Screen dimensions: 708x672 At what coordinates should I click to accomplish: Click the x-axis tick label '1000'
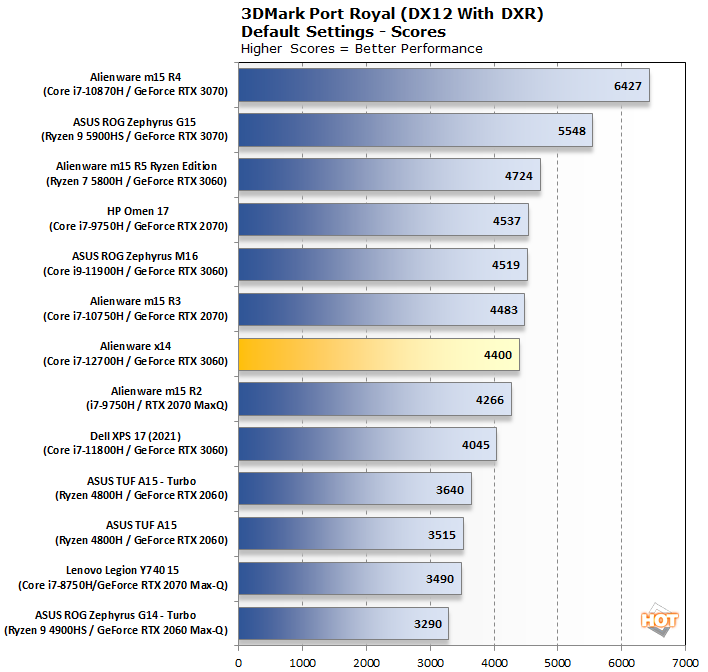tap(303, 663)
